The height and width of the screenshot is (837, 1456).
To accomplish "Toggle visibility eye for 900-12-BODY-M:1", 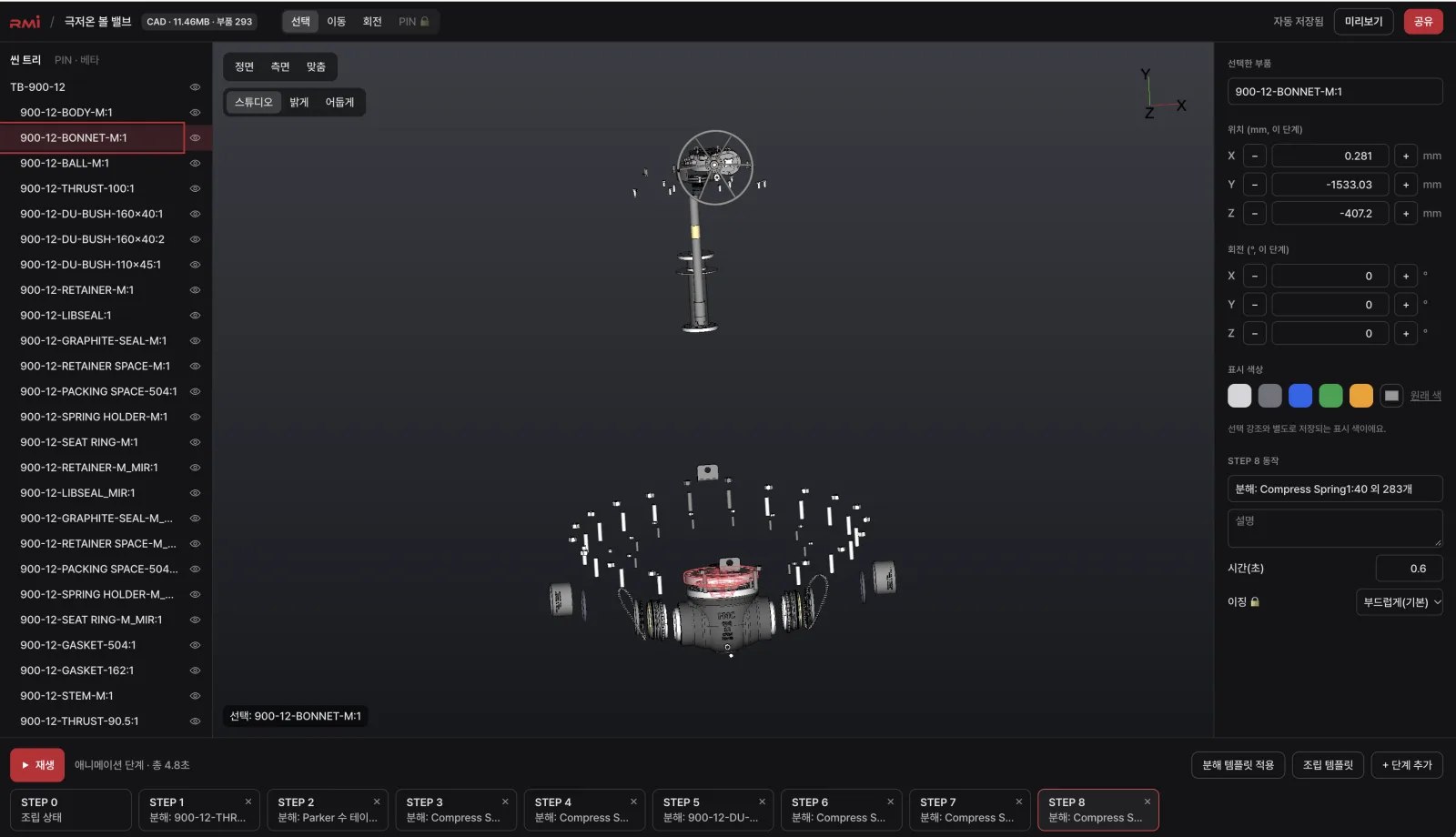I will (195, 113).
